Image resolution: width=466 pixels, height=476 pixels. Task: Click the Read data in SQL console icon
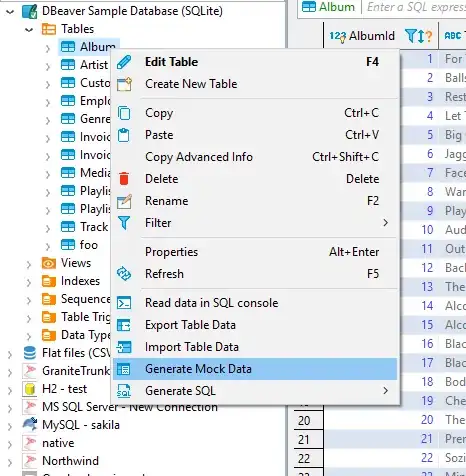pyautogui.click(x=124, y=303)
